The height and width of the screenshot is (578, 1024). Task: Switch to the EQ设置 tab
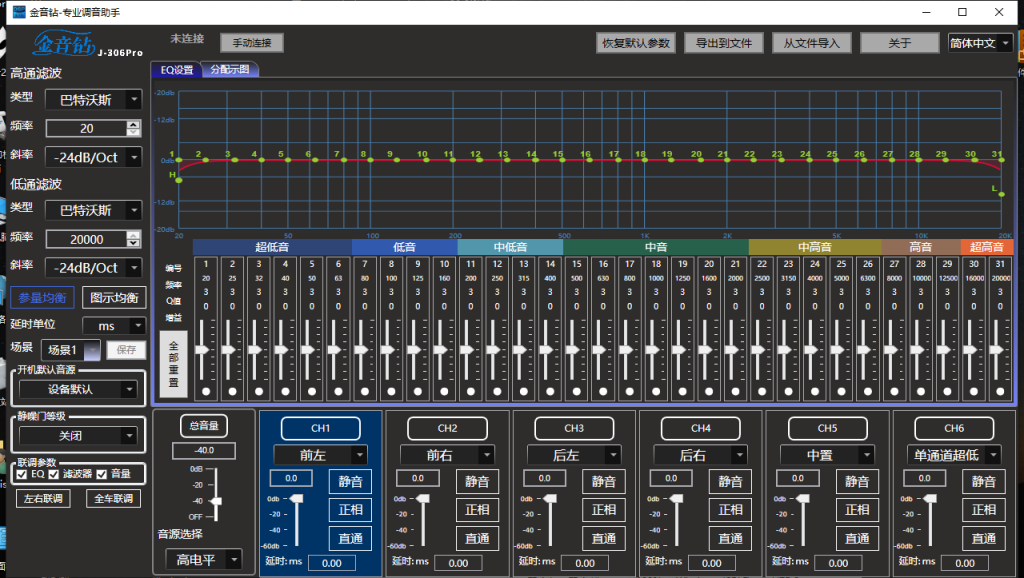click(176, 70)
